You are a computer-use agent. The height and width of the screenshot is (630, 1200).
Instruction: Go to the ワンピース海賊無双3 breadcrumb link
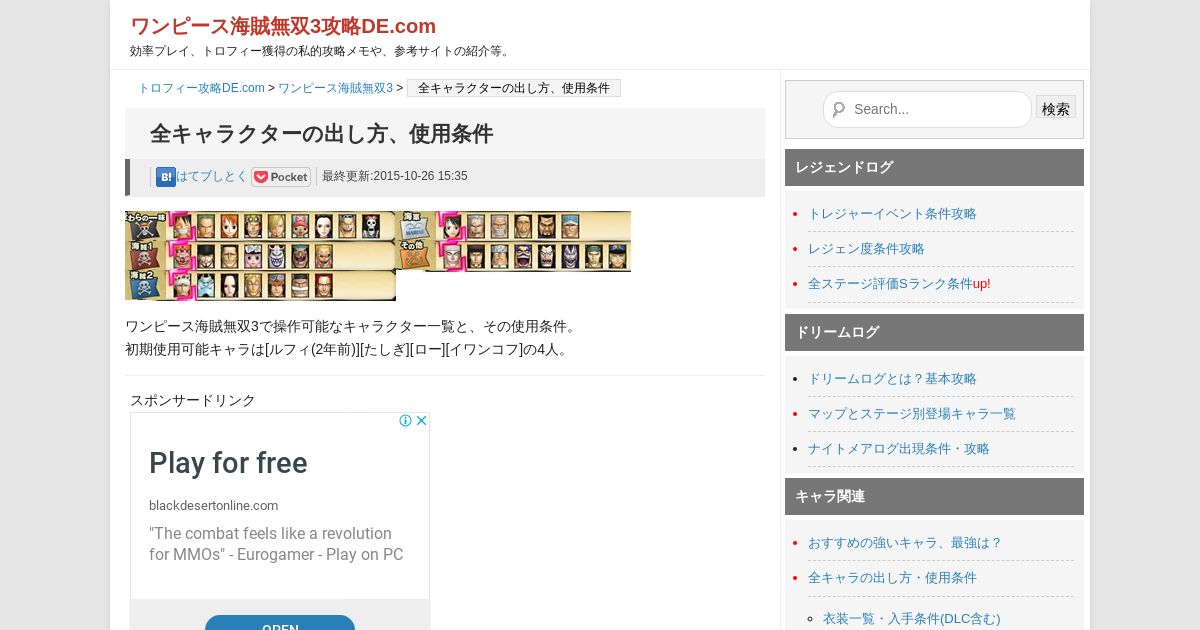coord(335,88)
